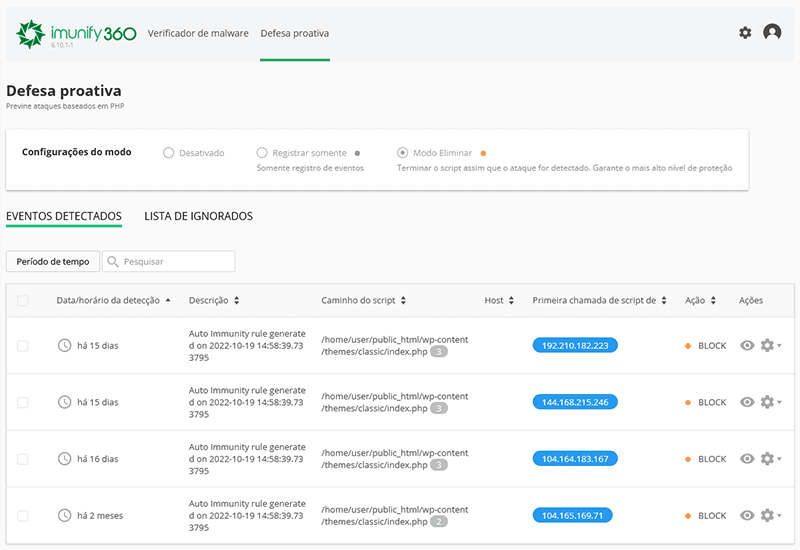Switch to EVENTOS DETECTADOS tab
This screenshot has height=550, width=800.
point(64,216)
